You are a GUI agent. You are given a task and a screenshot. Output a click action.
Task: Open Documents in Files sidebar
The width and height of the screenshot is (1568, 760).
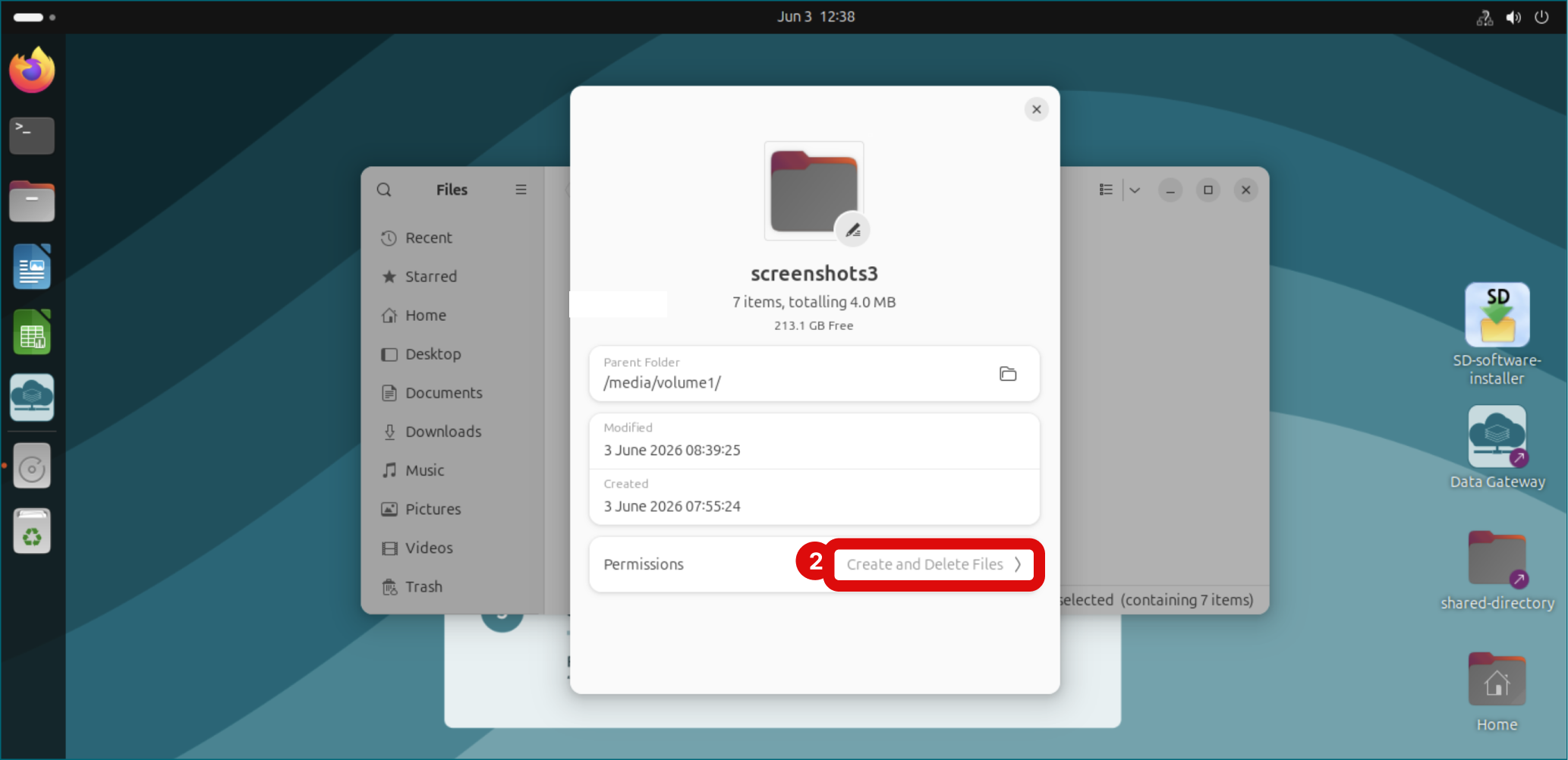[x=453, y=393]
